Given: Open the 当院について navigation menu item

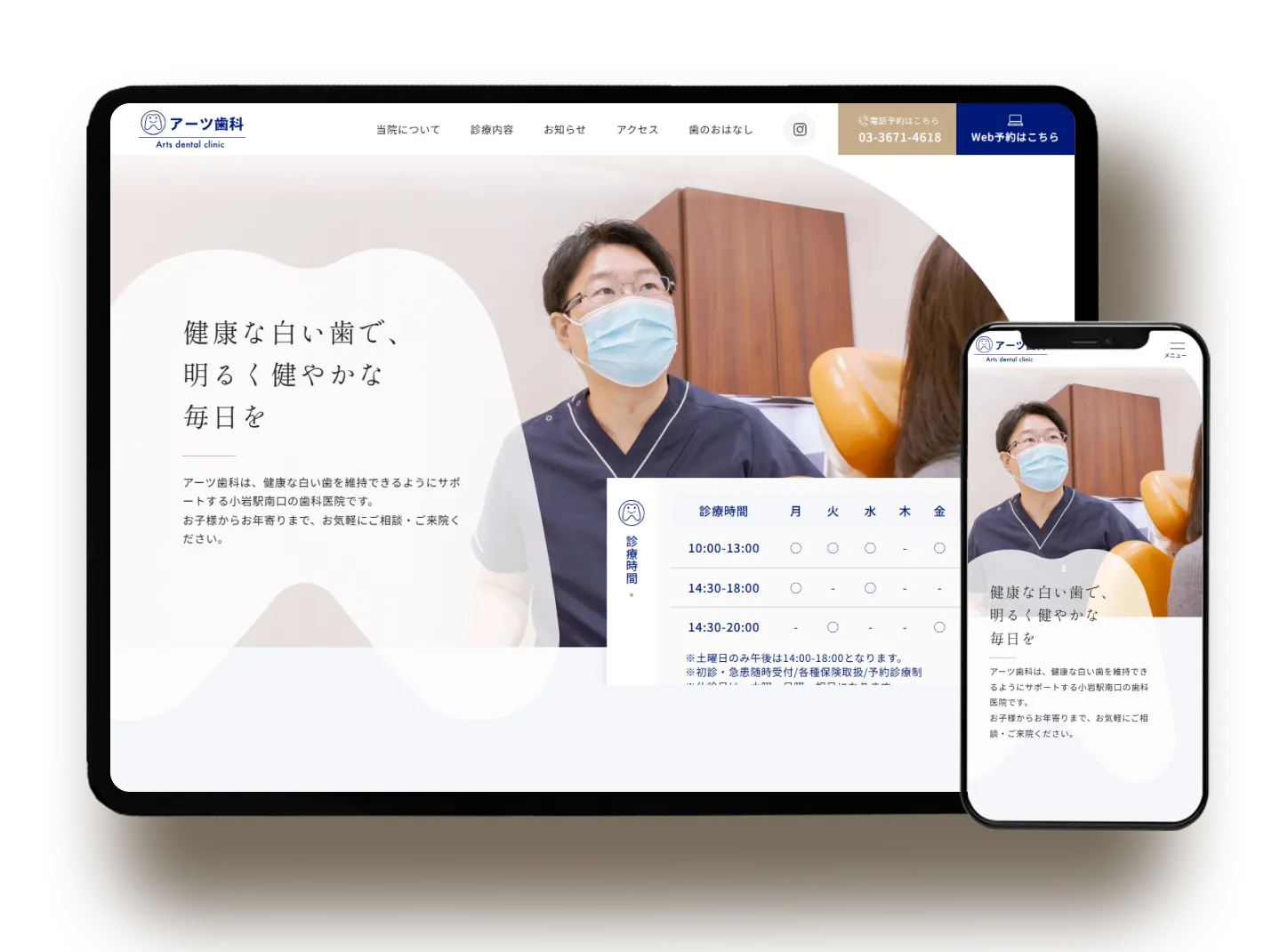Looking at the screenshot, I should (x=407, y=129).
